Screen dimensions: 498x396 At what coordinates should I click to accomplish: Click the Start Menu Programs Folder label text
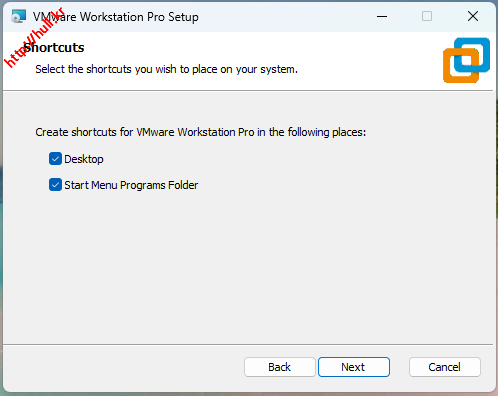[131, 185]
